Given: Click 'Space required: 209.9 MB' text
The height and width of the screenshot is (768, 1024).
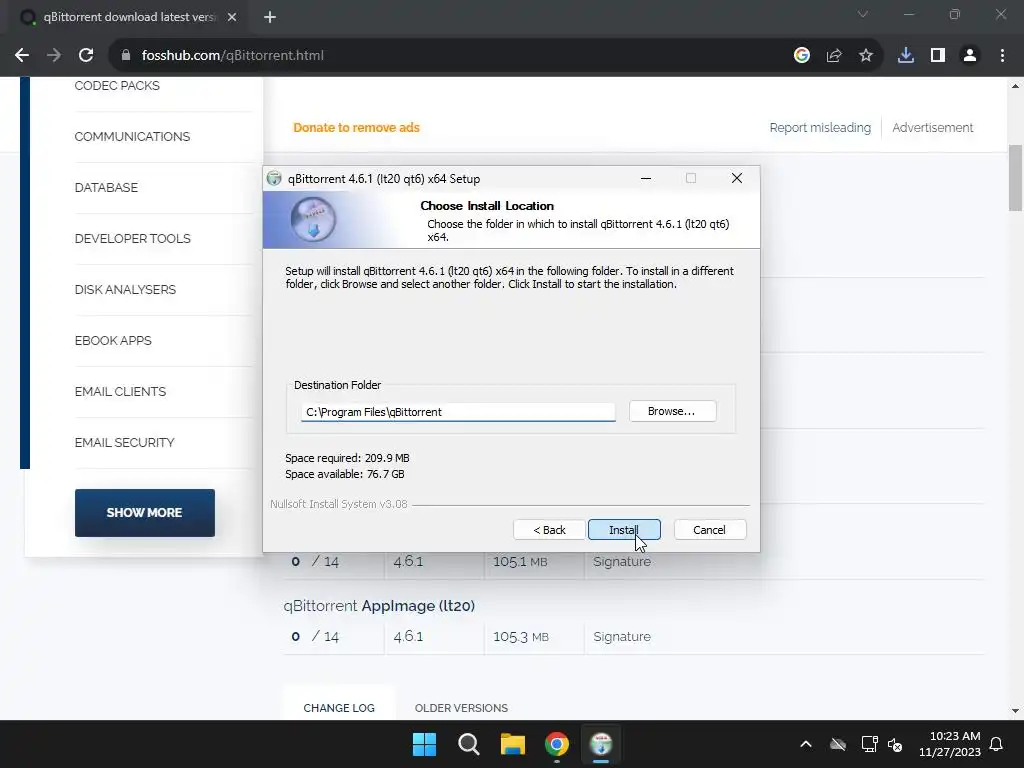Looking at the screenshot, I should [x=347, y=458].
